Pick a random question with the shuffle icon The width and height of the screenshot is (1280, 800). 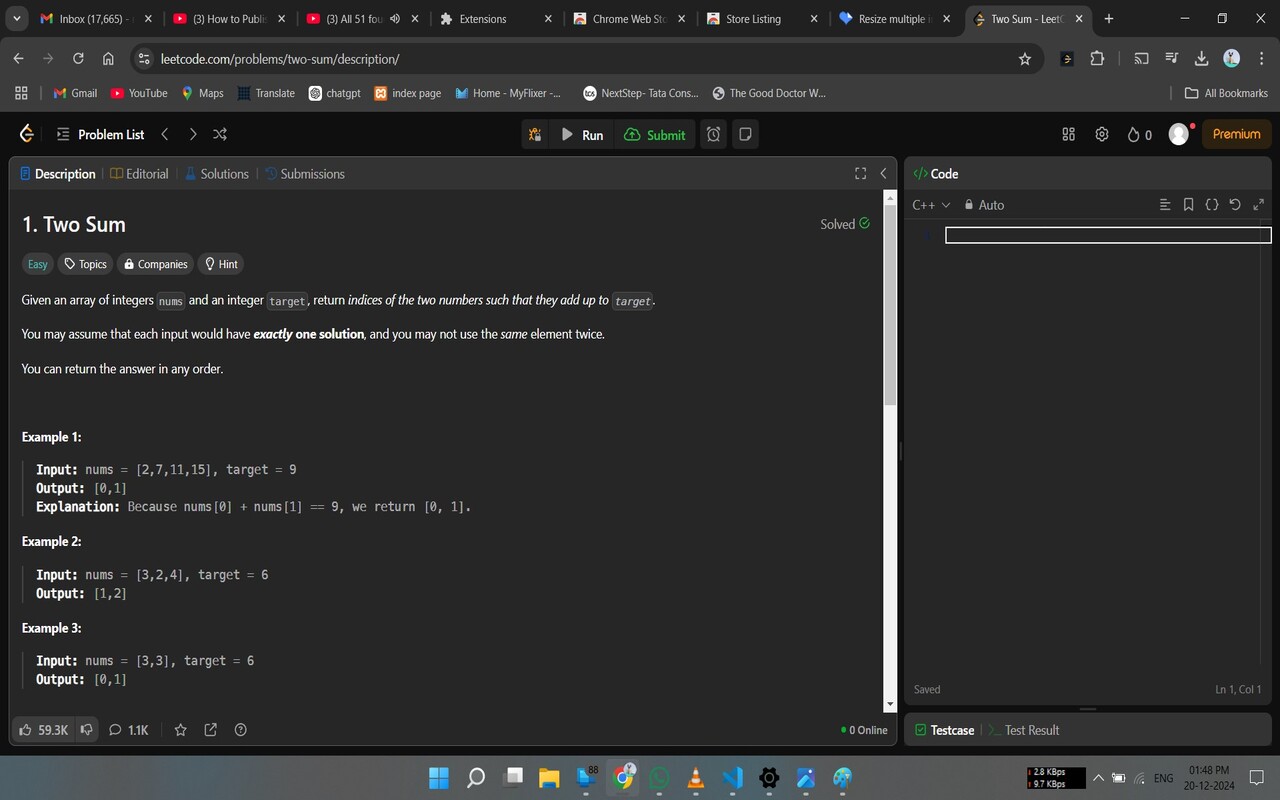219,133
